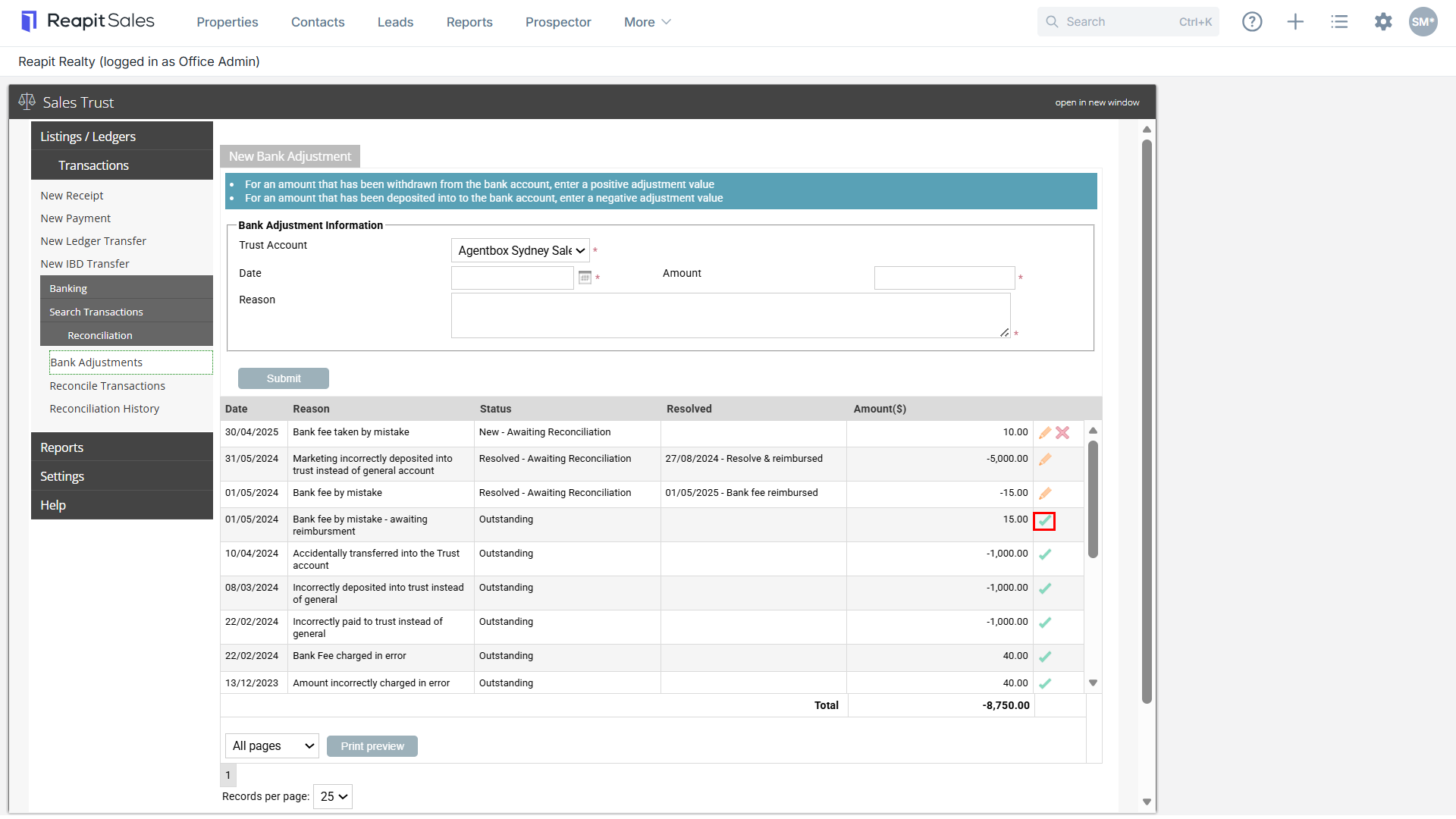
Task: Expand the More menu in top navigation
Action: coord(647,22)
